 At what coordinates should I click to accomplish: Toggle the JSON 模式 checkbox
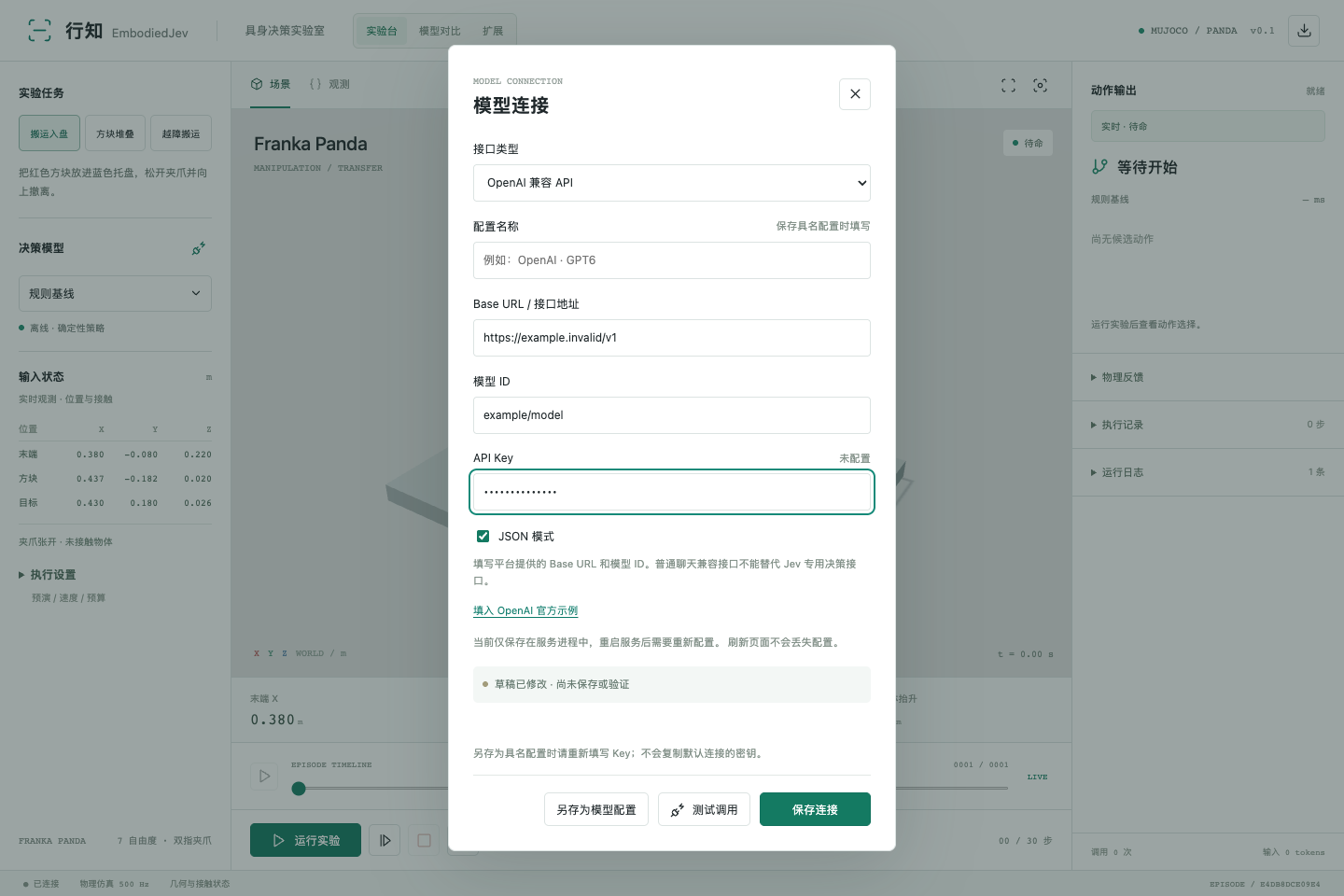tap(483, 536)
